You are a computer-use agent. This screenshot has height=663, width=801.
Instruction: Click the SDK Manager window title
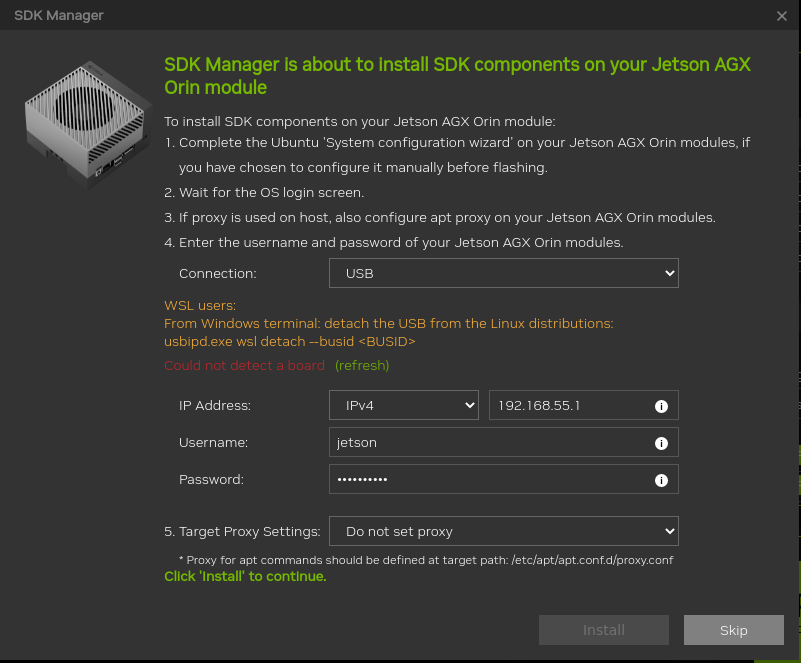point(58,15)
